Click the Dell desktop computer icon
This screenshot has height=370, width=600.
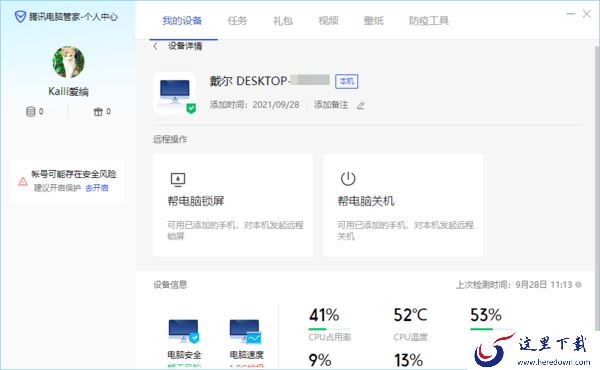click(x=175, y=93)
